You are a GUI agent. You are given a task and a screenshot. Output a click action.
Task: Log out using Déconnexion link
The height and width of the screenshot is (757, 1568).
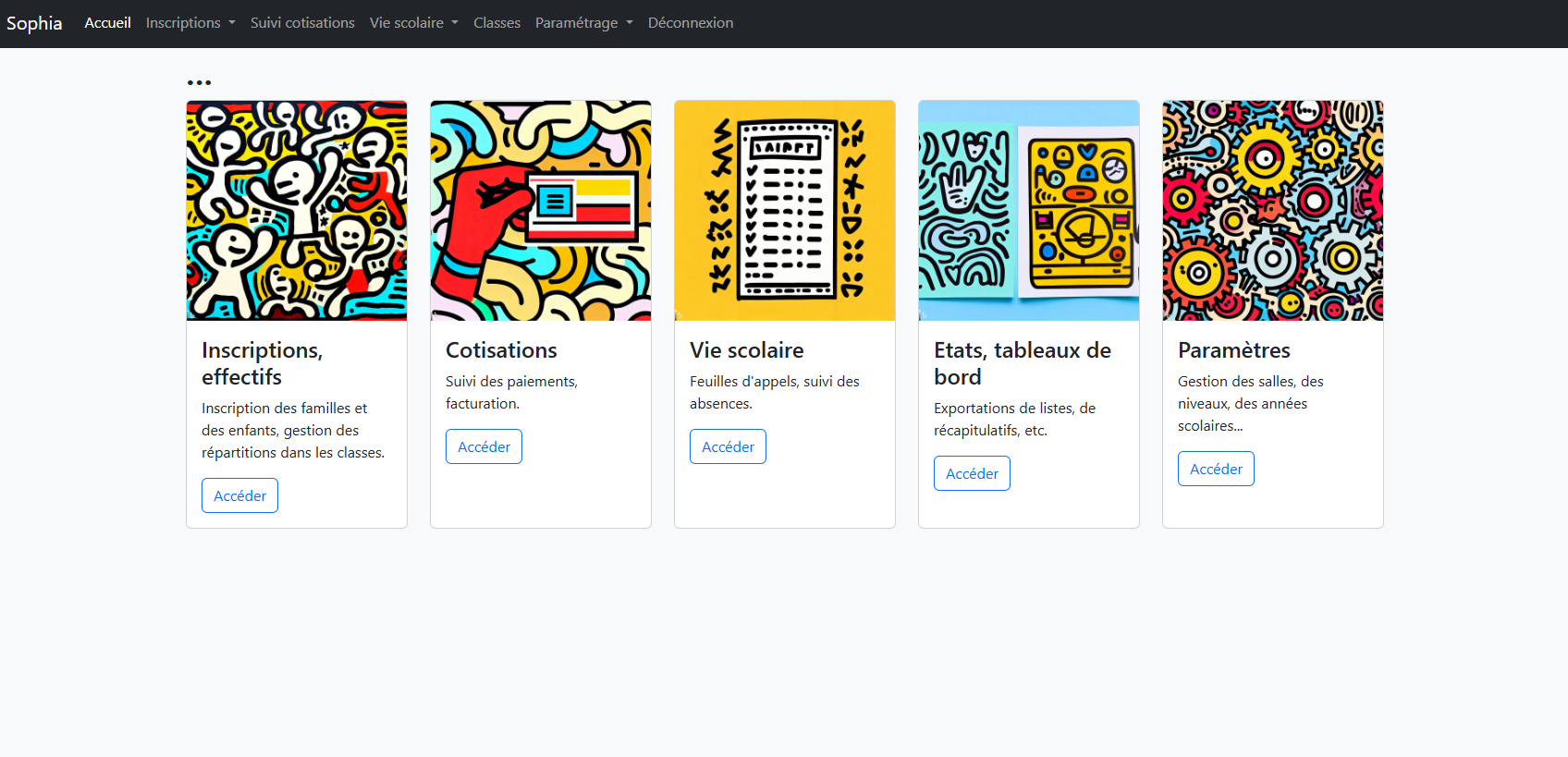tap(690, 23)
